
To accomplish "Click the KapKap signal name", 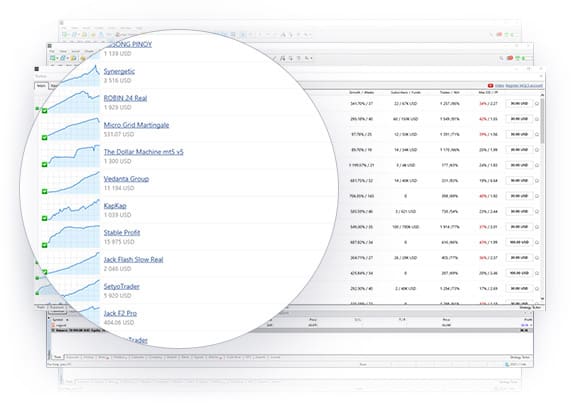I will (115, 206).
